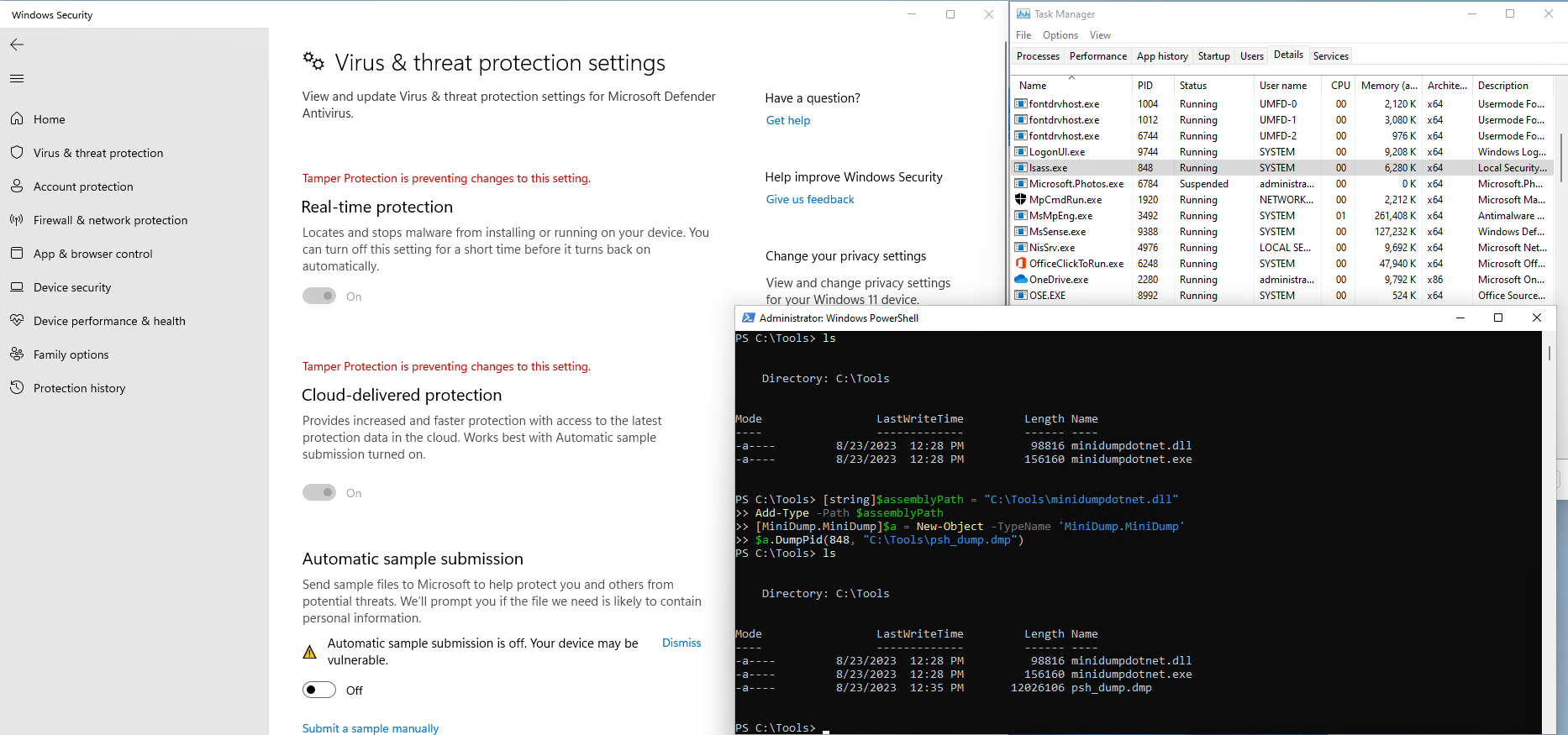This screenshot has height=735, width=1568.
Task: Sort processes by CPU column
Action: tap(1339, 86)
